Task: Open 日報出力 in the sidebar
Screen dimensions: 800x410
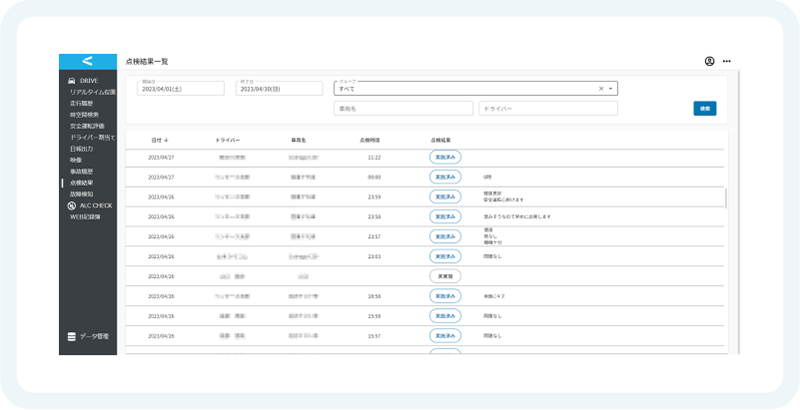Action: [x=82, y=148]
